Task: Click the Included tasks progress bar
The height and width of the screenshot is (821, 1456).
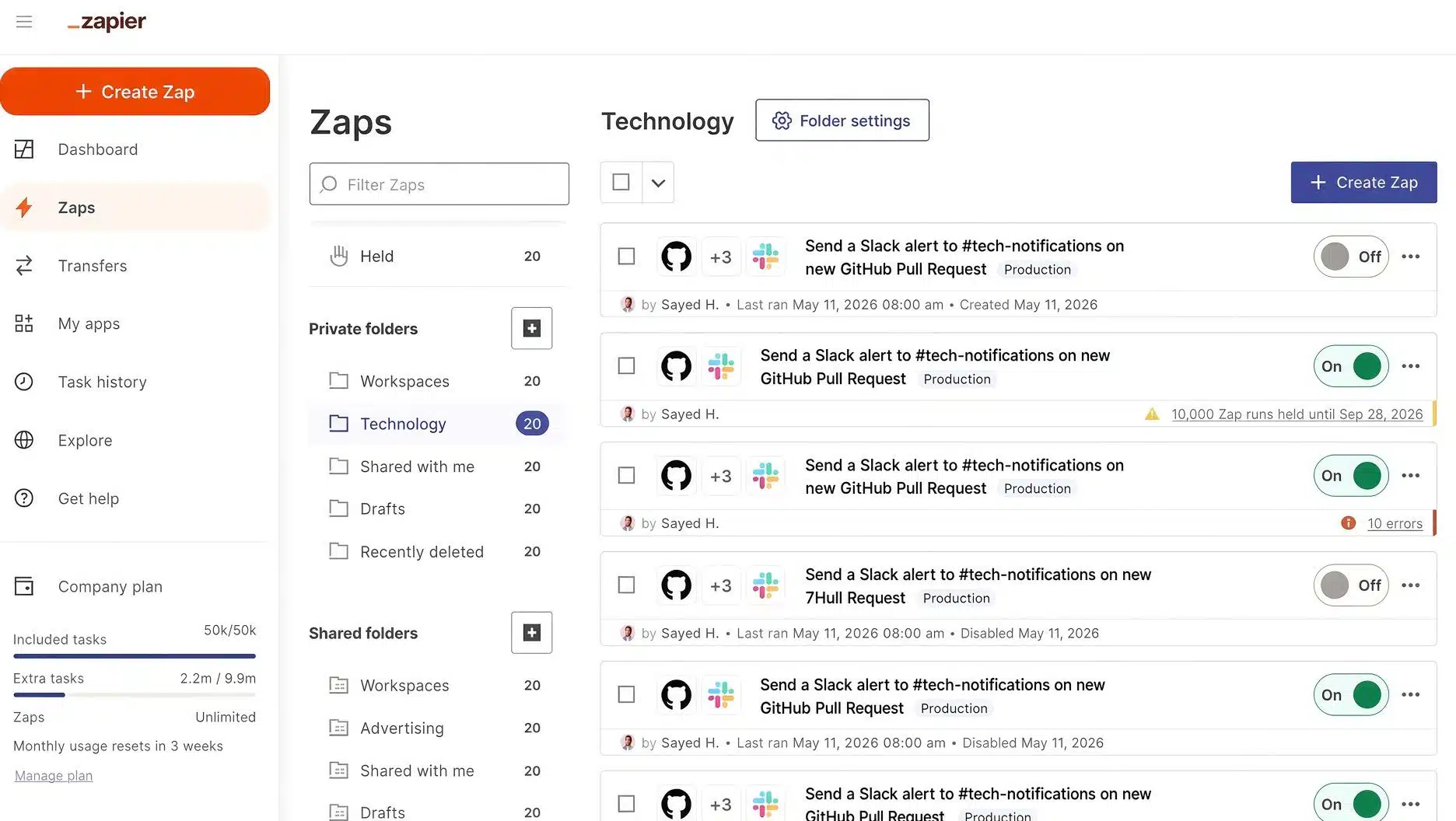Action: tap(135, 656)
